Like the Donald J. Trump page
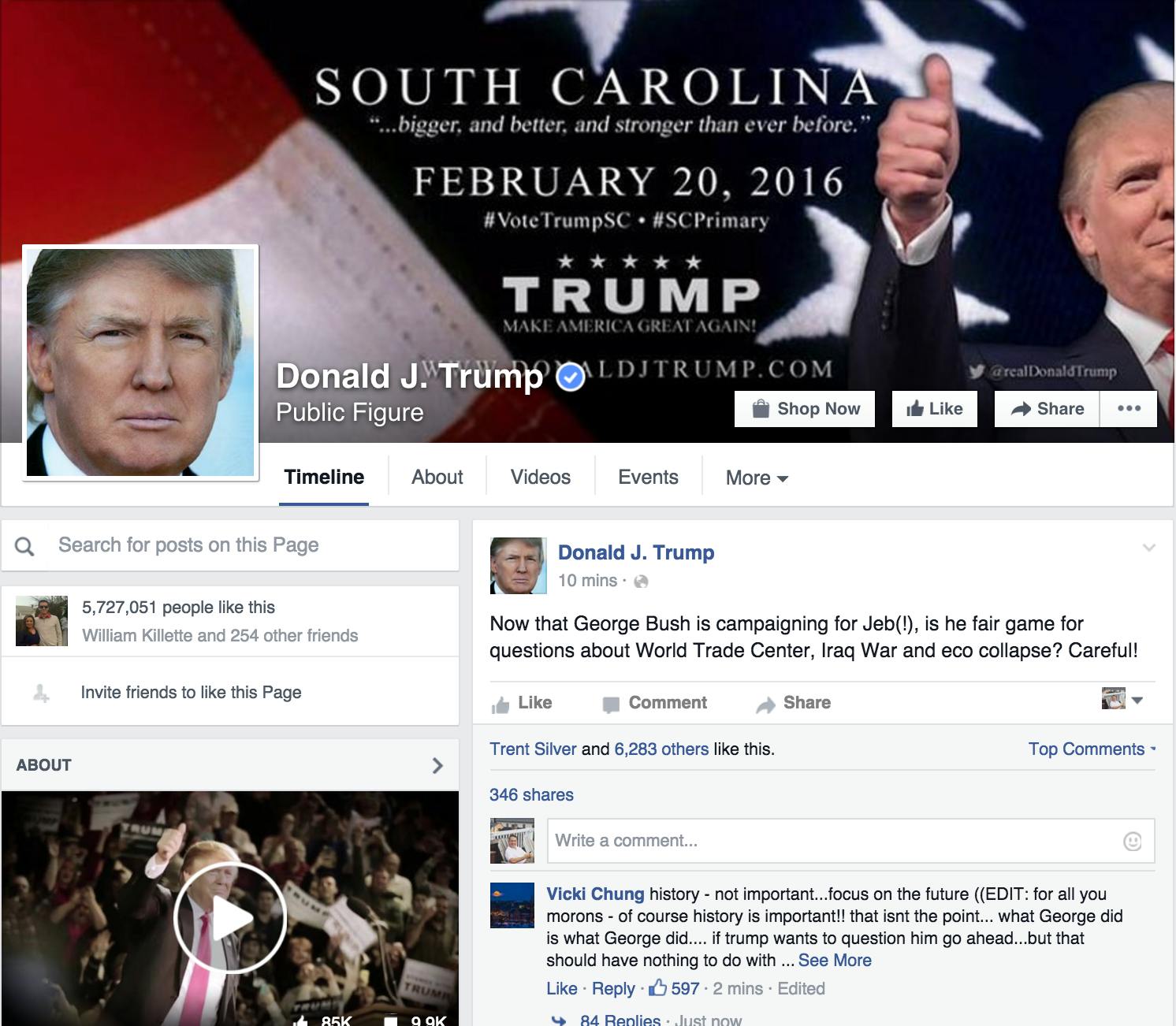 935,408
